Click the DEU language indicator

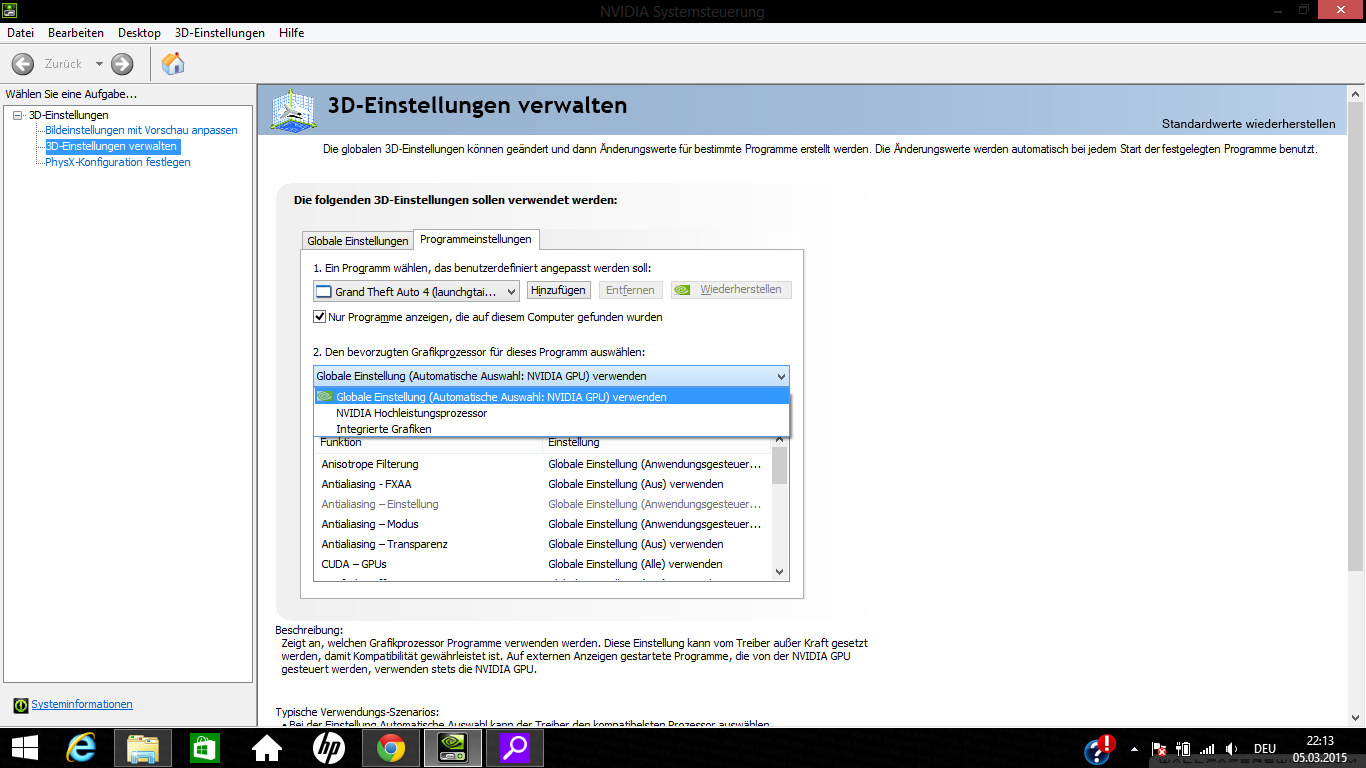tap(1265, 749)
